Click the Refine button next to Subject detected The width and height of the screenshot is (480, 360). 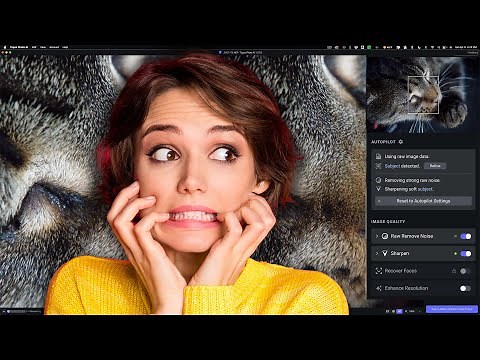point(435,166)
